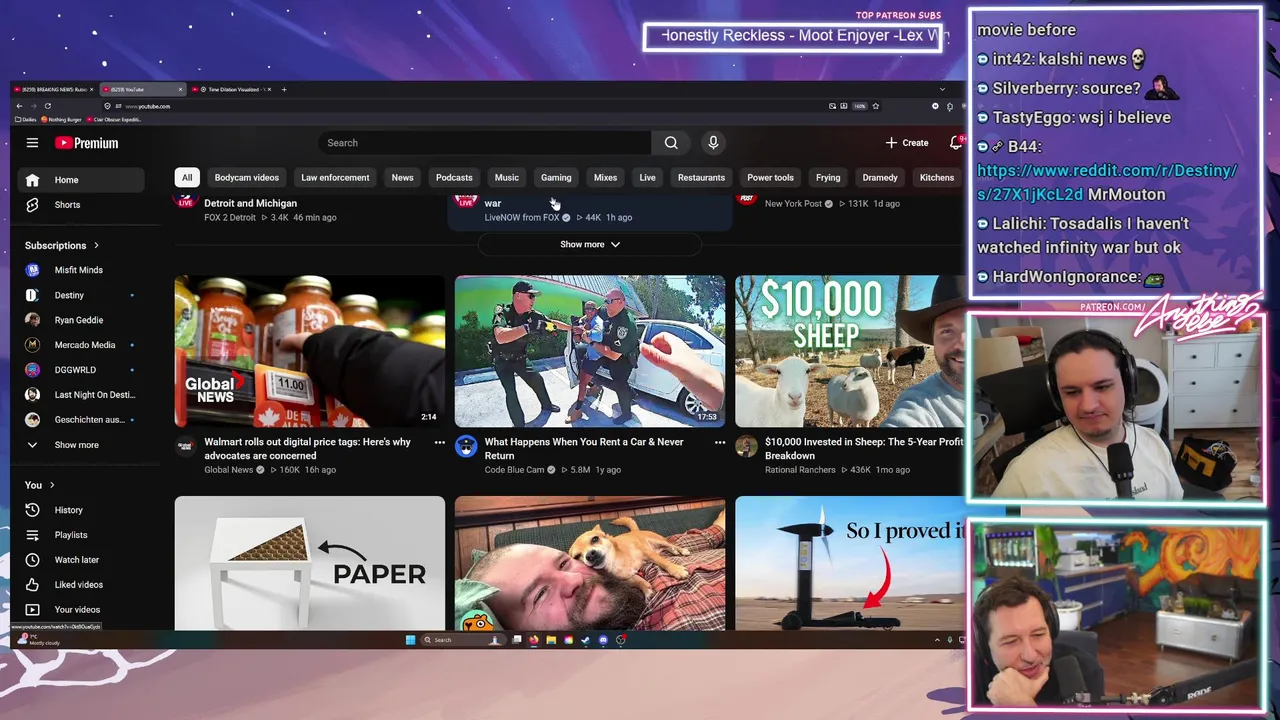The image size is (1280, 720).
Task: Open Geschichten aus subscription
Action: pos(82,420)
